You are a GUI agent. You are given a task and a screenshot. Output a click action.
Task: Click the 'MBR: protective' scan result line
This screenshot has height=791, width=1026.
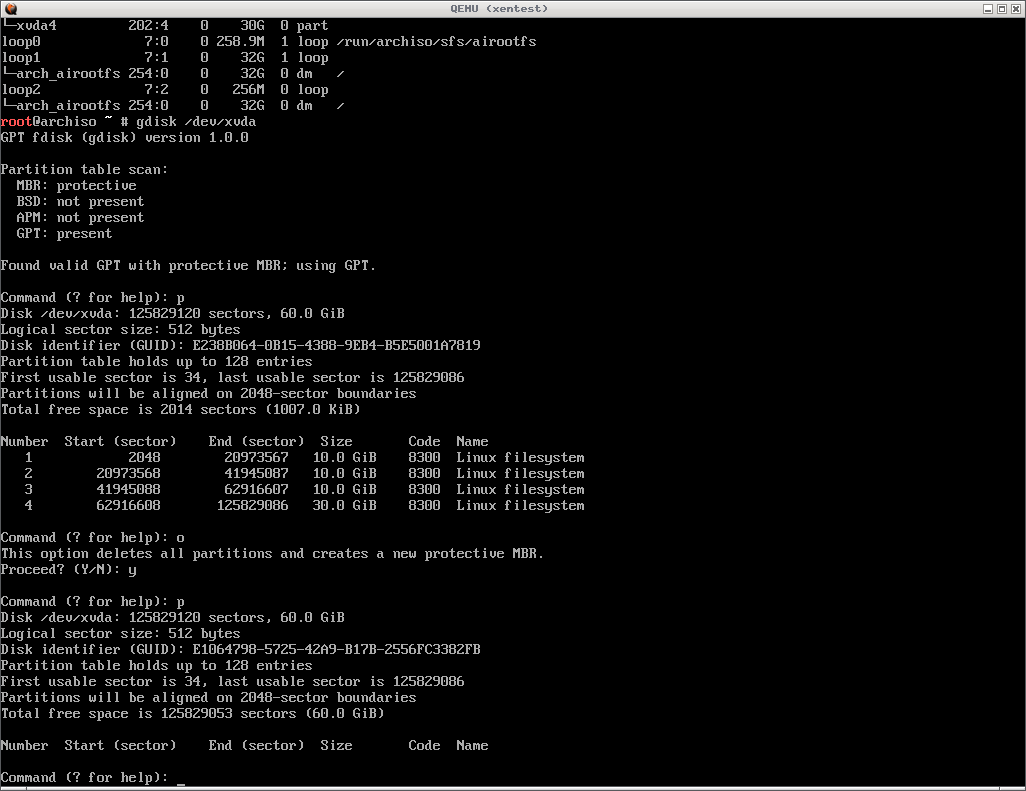[x=76, y=186]
